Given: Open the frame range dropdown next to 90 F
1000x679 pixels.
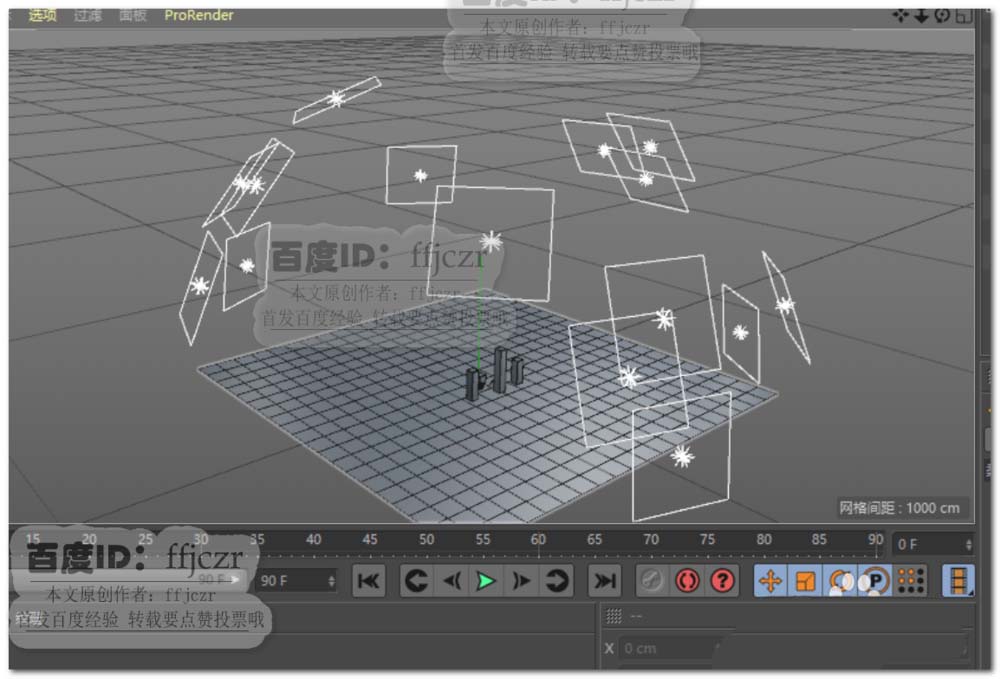Looking at the screenshot, I should click(330, 580).
